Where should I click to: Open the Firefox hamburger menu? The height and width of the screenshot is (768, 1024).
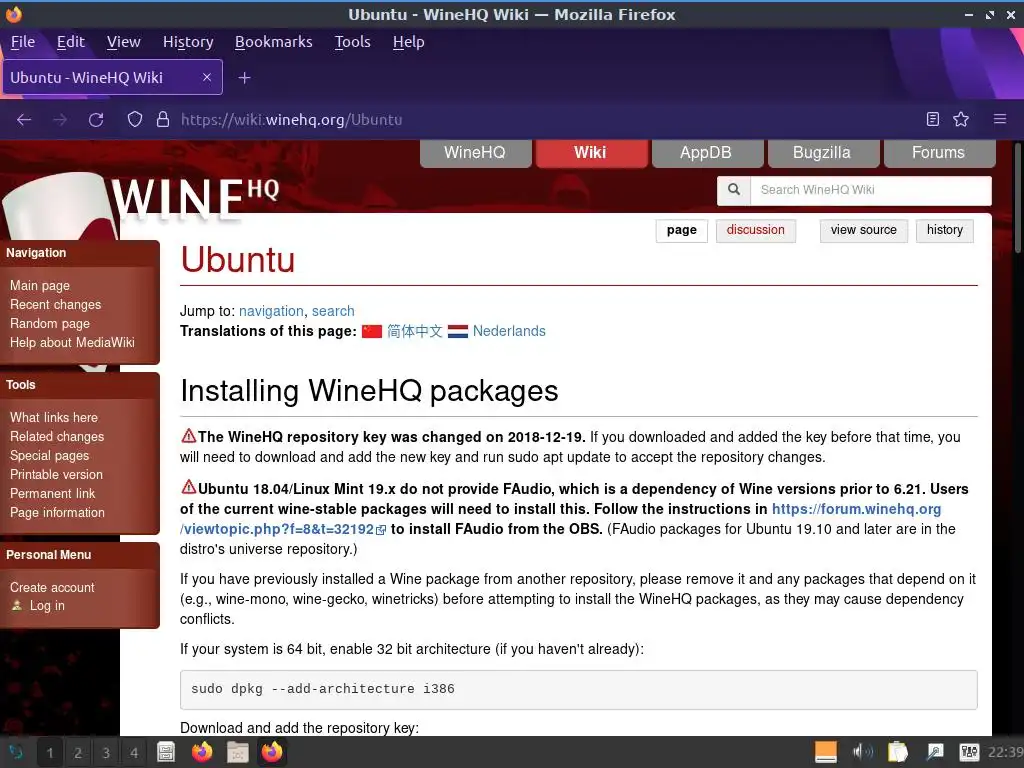(1000, 119)
